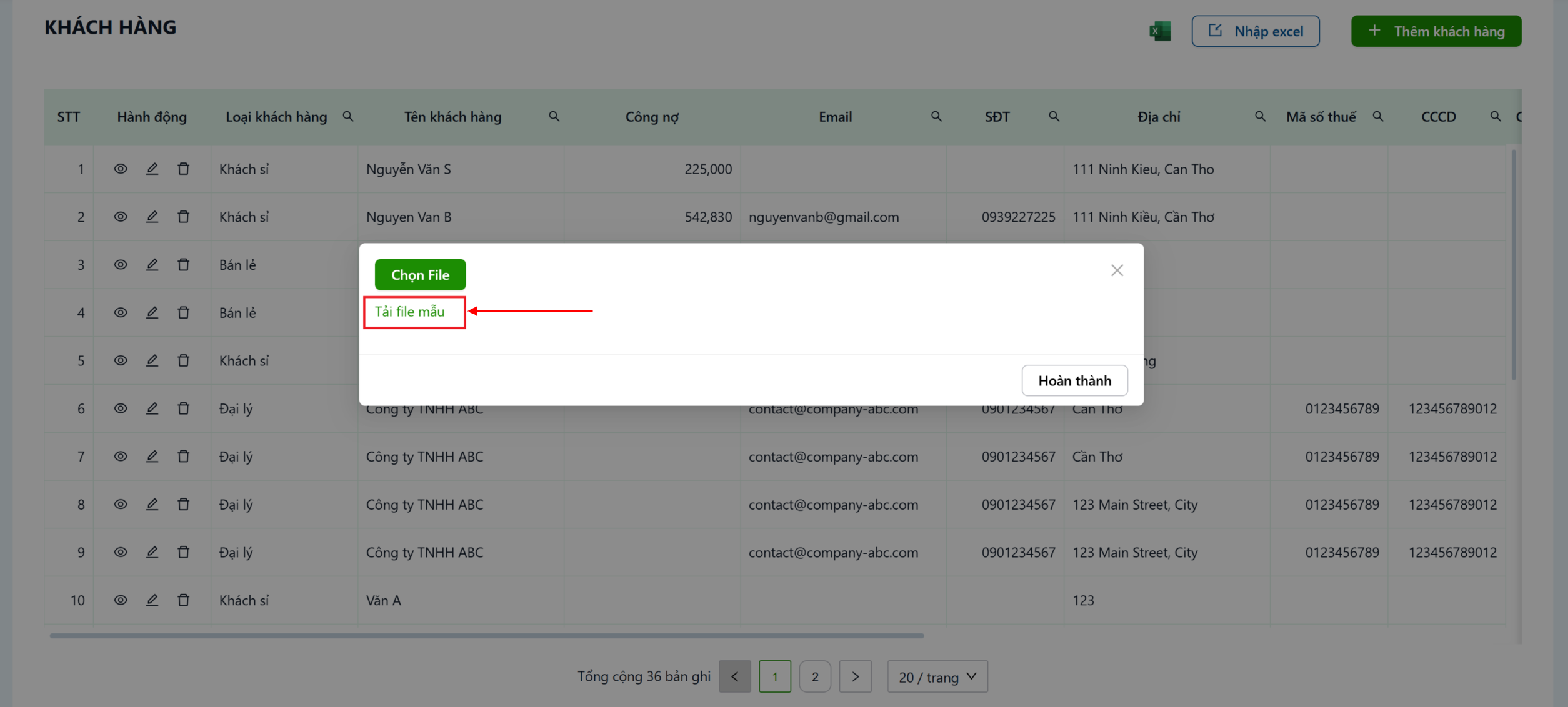Click the edit pencil in row 9
1568x707 pixels.
(152, 552)
